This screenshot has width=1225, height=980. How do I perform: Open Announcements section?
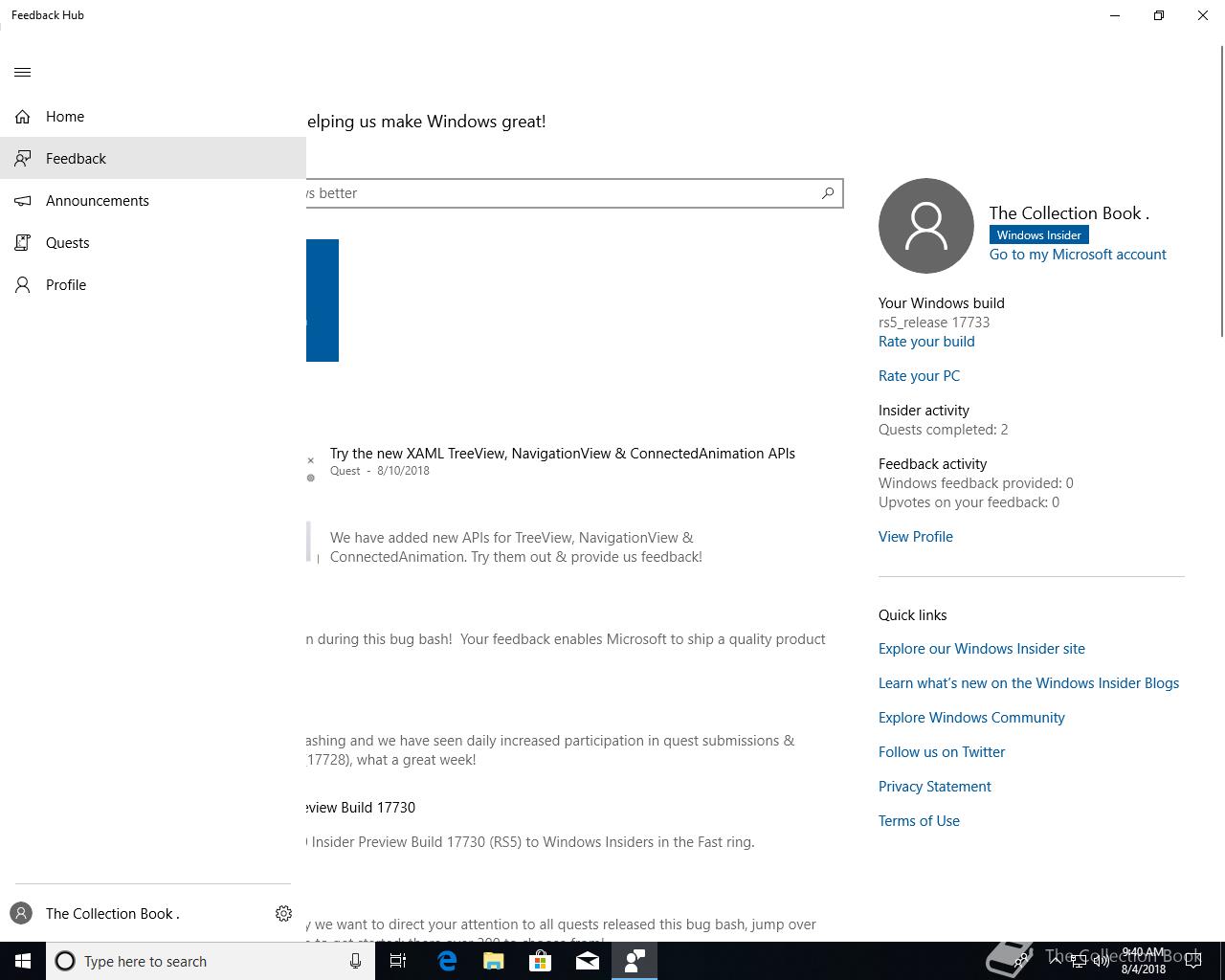[153, 200]
